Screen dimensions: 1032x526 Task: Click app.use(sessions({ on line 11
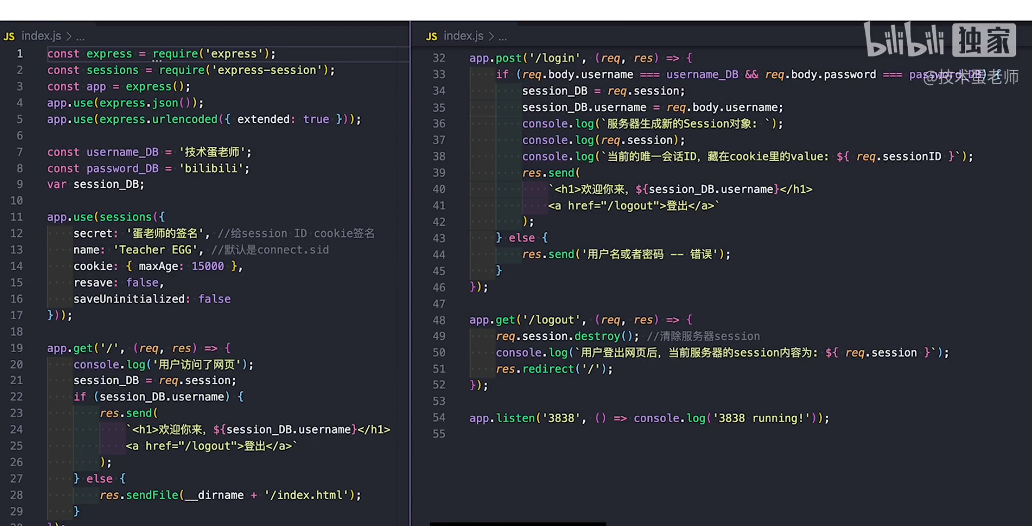106,217
